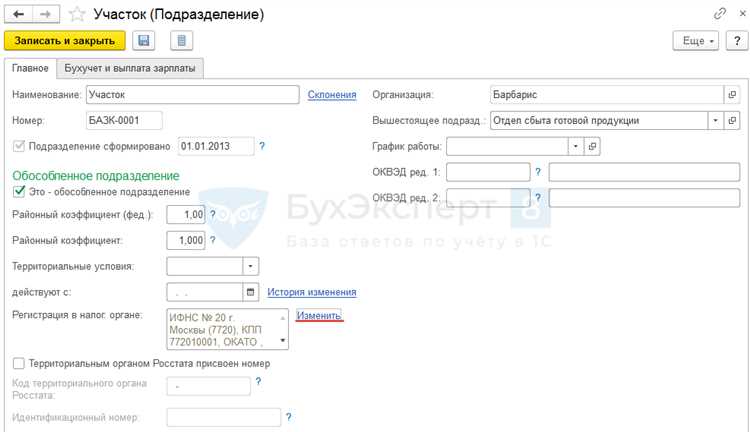Open calendar picker for действуют с
Viewport: 750px width, 432px height.
(x=250, y=292)
